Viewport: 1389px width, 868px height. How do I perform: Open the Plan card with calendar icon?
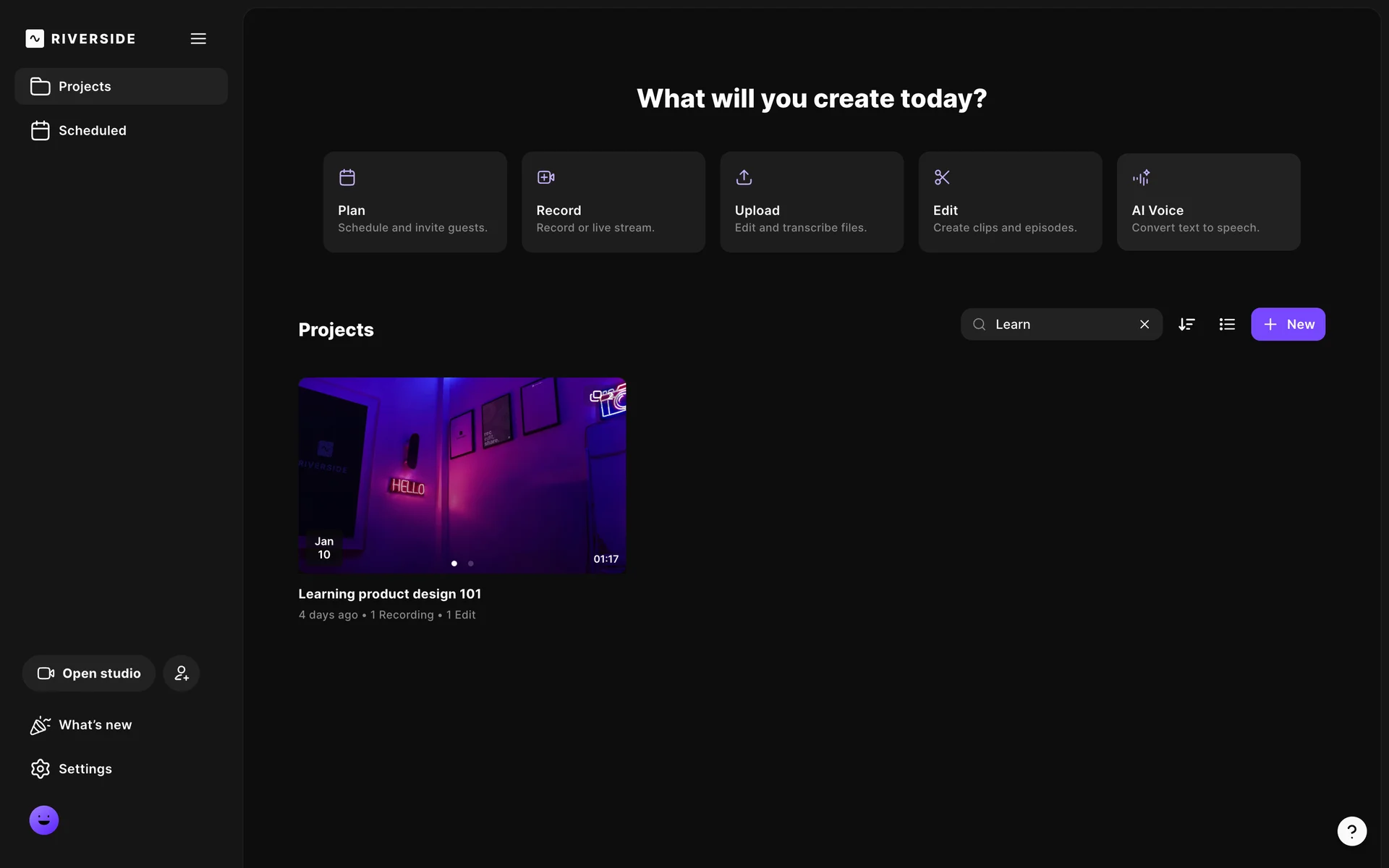[415, 202]
